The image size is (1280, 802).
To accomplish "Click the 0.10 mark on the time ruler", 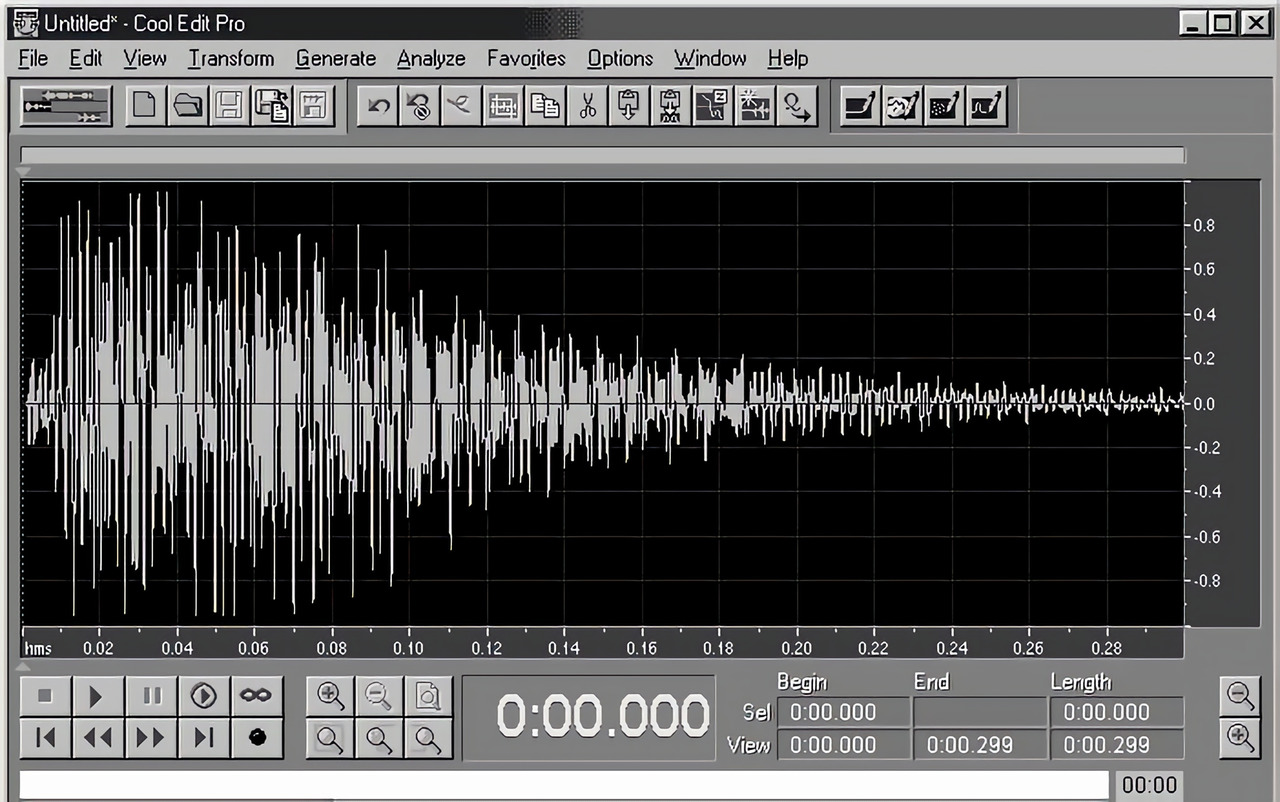I will click(408, 648).
